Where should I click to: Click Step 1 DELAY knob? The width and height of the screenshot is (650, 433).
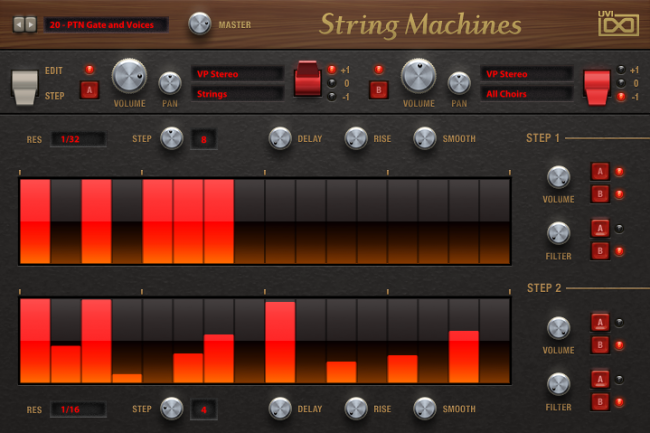point(280,138)
